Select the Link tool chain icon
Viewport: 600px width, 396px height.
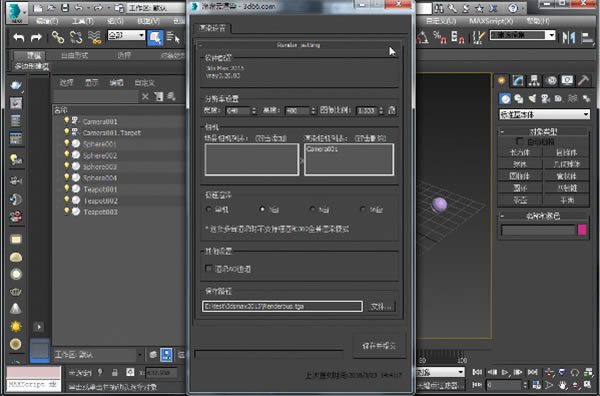(58, 37)
